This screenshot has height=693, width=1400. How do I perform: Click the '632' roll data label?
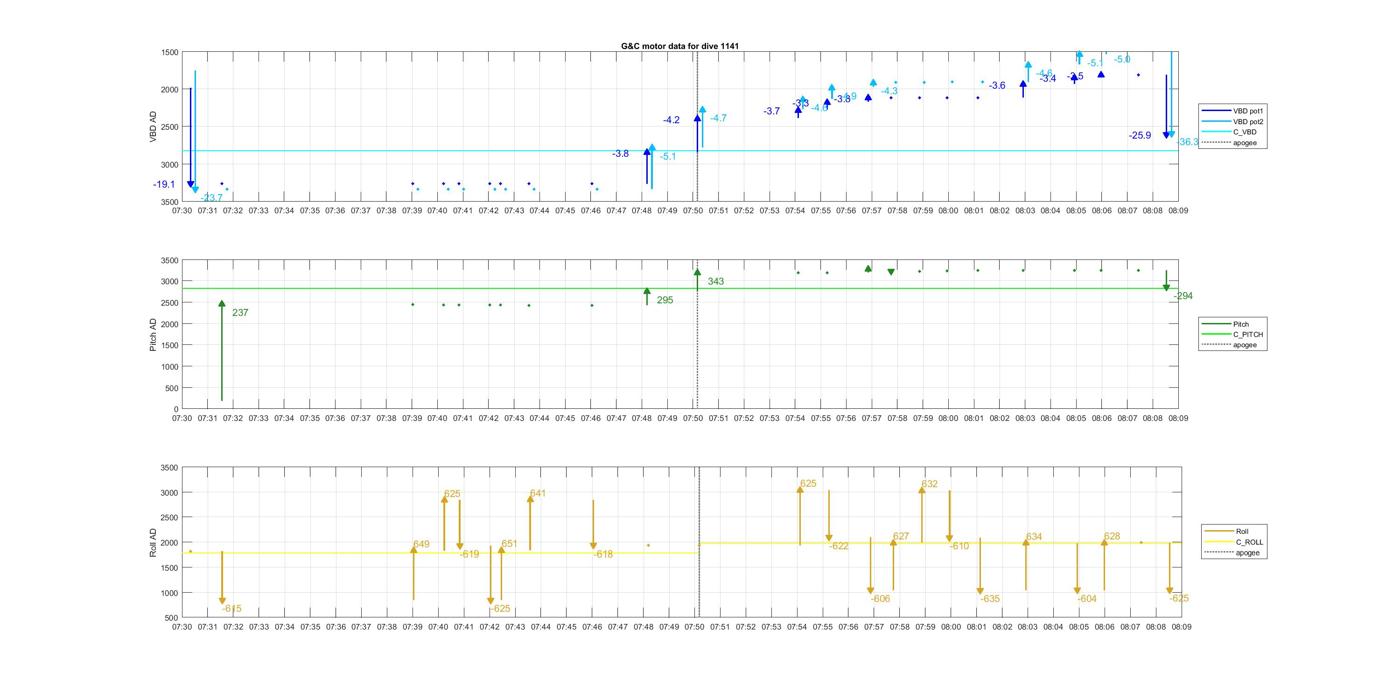click(x=929, y=484)
